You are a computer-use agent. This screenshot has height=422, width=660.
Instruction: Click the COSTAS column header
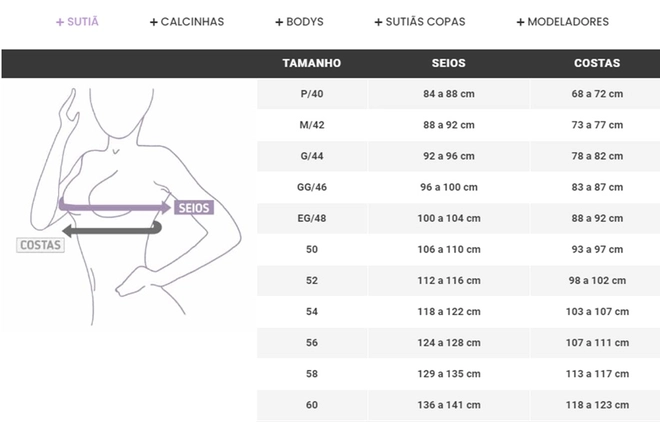pos(597,63)
